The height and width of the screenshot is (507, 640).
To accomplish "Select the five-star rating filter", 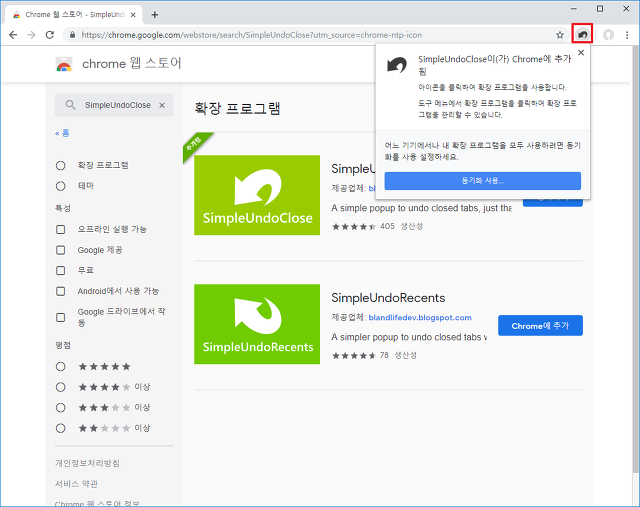I will tap(60, 367).
